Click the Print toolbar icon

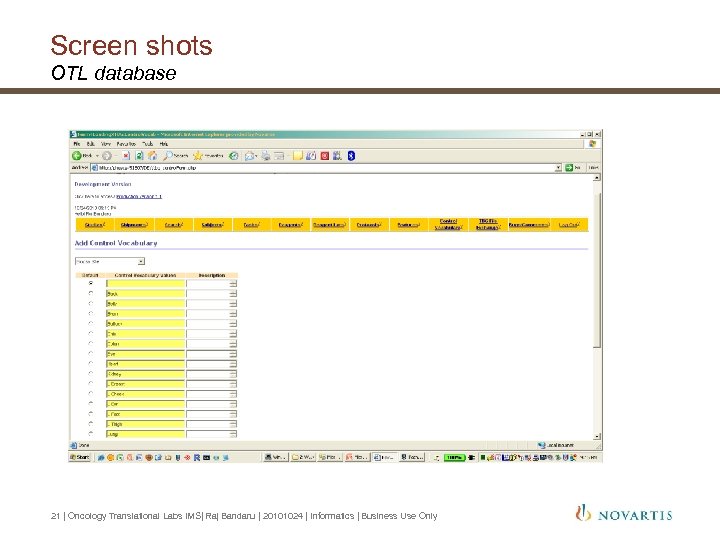click(x=265, y=156)
